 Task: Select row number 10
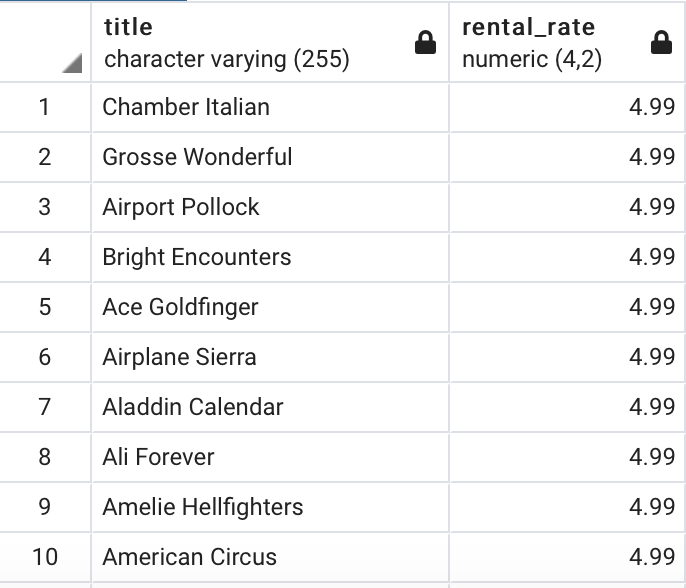(x=45, y=557)
